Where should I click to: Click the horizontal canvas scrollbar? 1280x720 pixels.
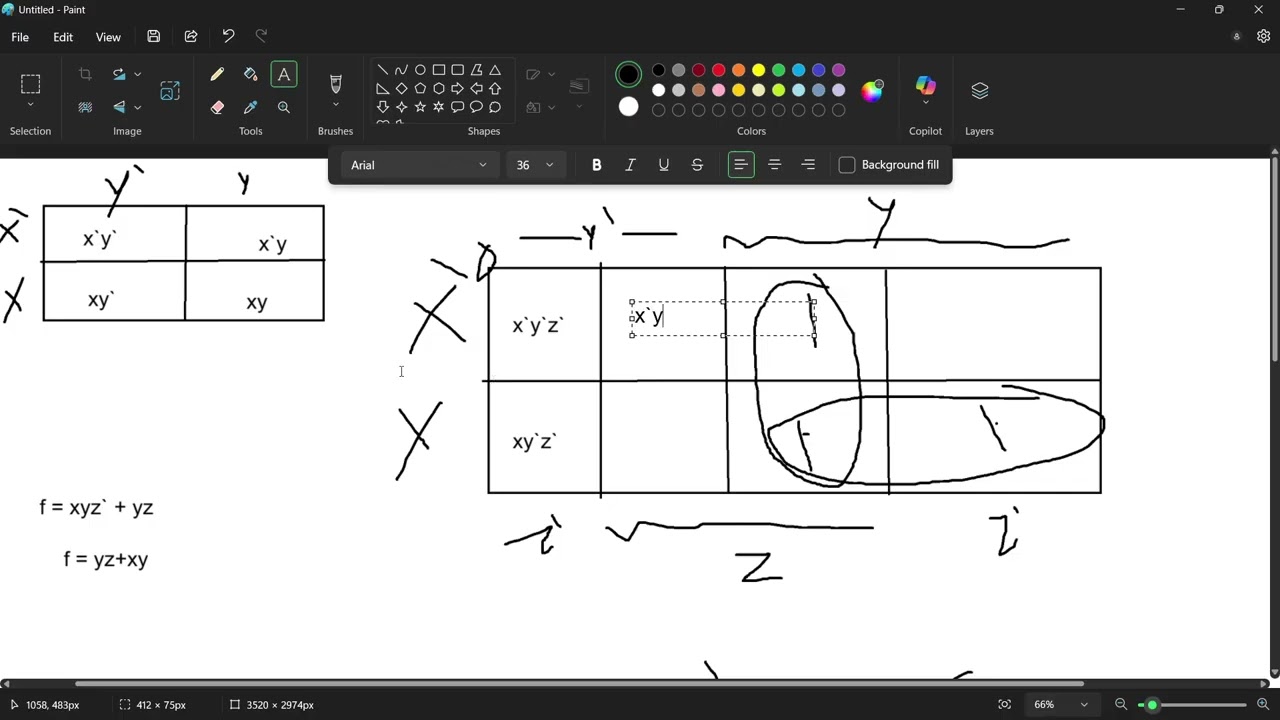point(580,684)
